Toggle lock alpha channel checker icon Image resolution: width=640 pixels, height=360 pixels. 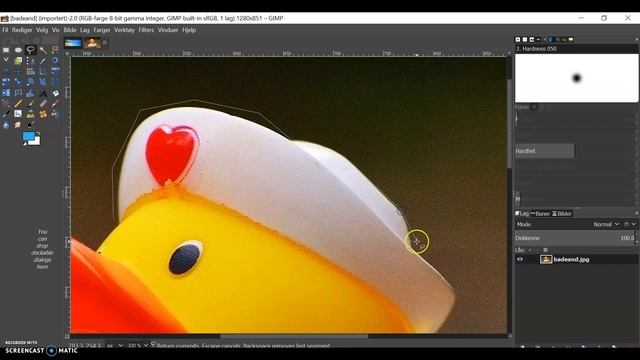tap(545, 250)
